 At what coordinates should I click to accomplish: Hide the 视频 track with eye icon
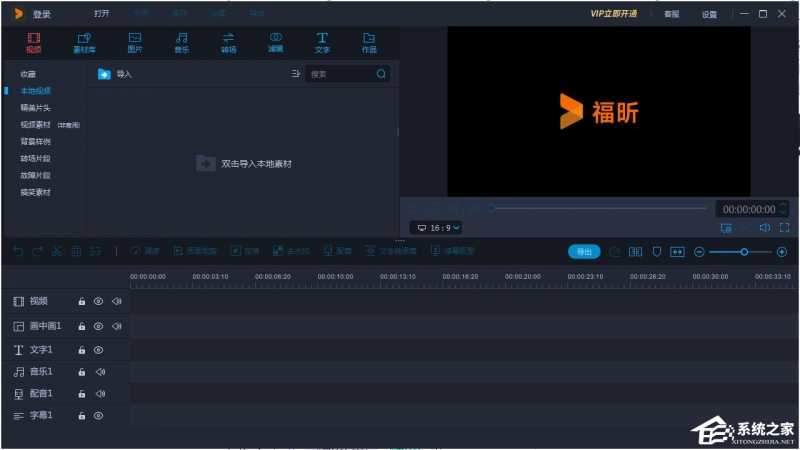(98, 302)
